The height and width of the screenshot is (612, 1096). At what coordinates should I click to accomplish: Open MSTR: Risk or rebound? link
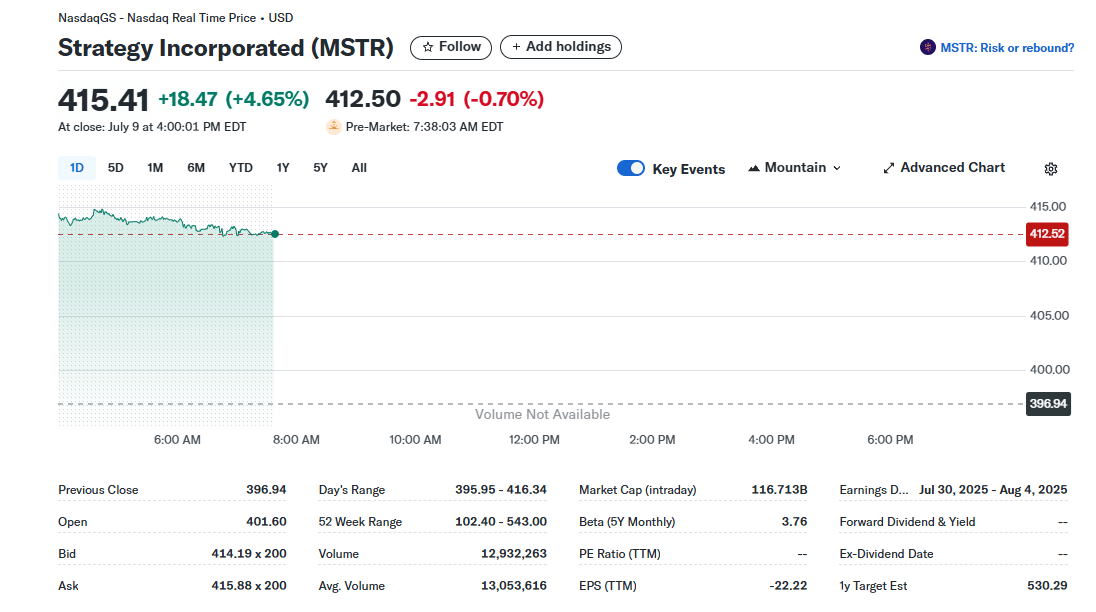point(1007,48)
